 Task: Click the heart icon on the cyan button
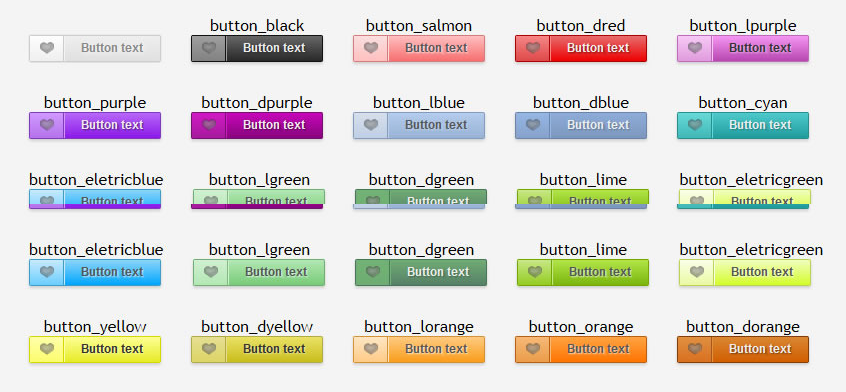(695, 125)
